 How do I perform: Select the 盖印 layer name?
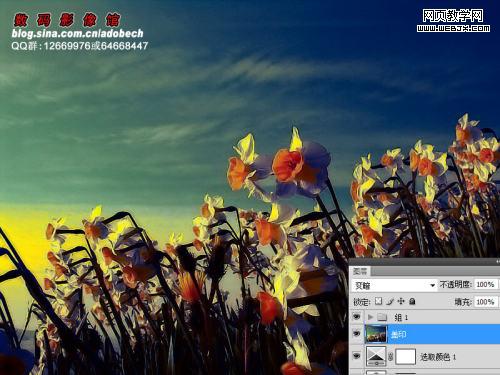point(398,334)
